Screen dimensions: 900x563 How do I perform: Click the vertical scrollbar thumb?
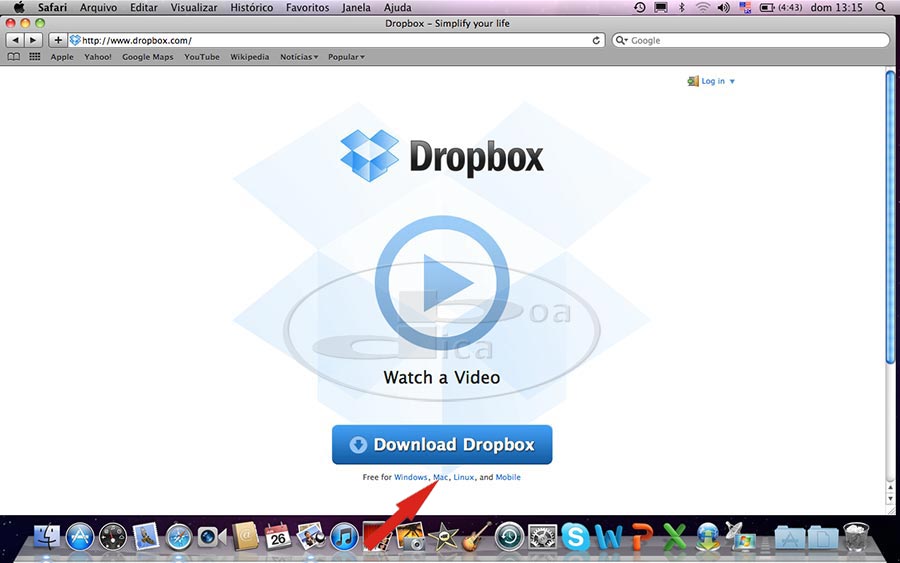click(x=890, y=217)
